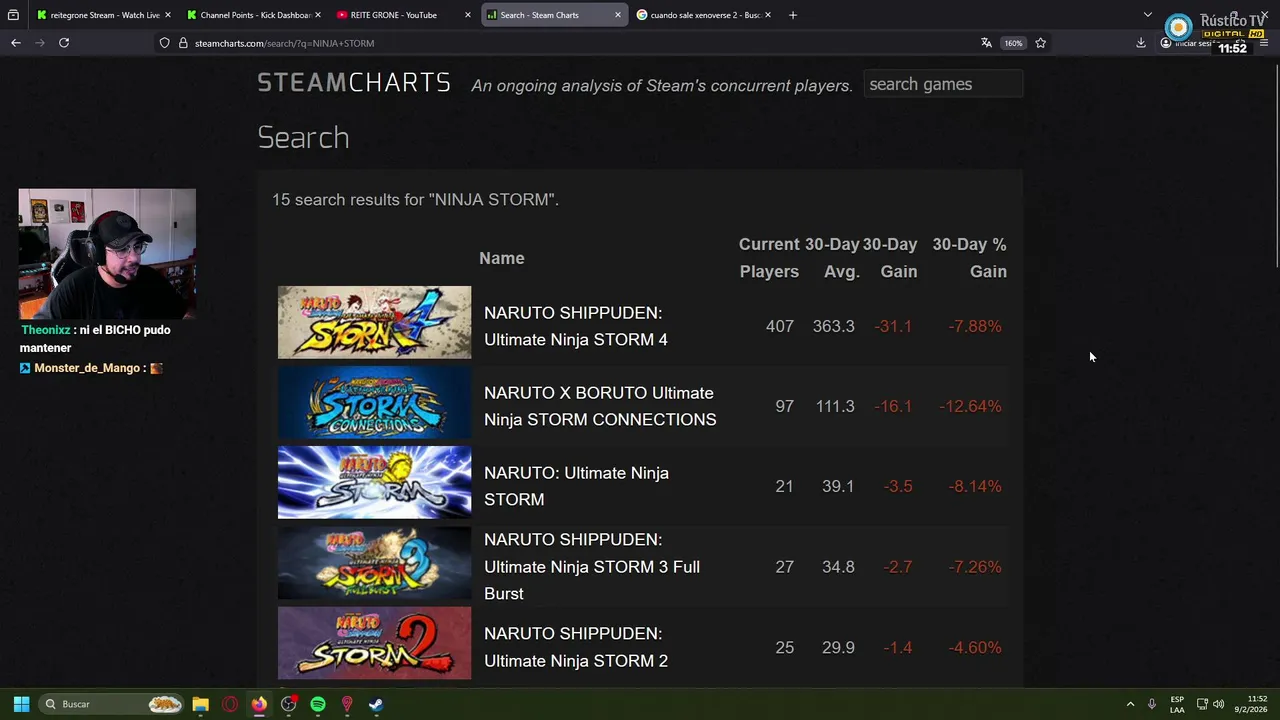
Task: Open the Ultimate Ninja STORM 2 thumbnail
Action: click(x=374, y=643)
